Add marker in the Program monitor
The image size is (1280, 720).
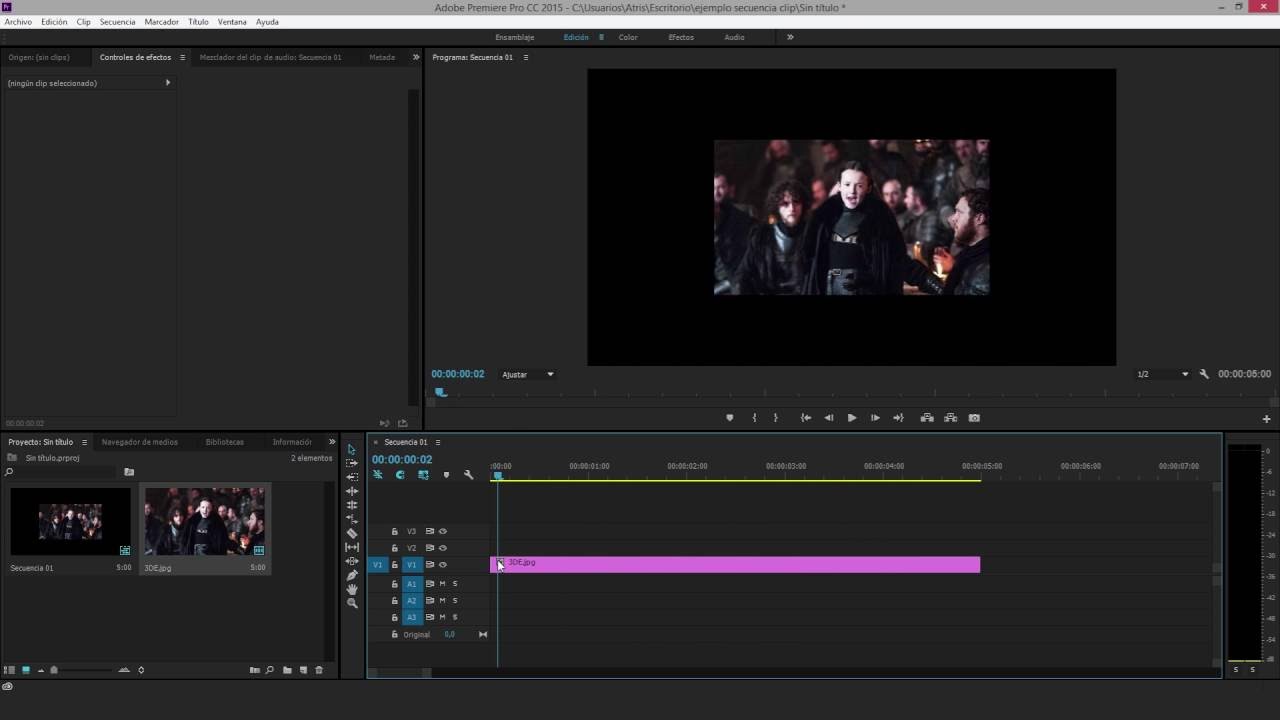(729, 418)
